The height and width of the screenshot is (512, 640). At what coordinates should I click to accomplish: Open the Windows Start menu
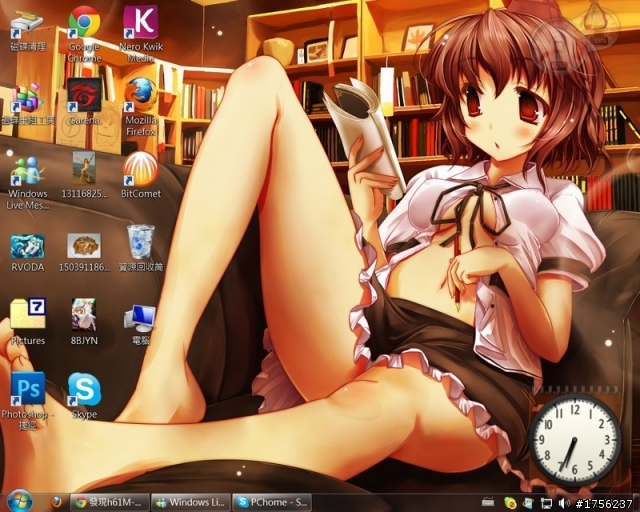pyautogui.click(x=19, y=500)
